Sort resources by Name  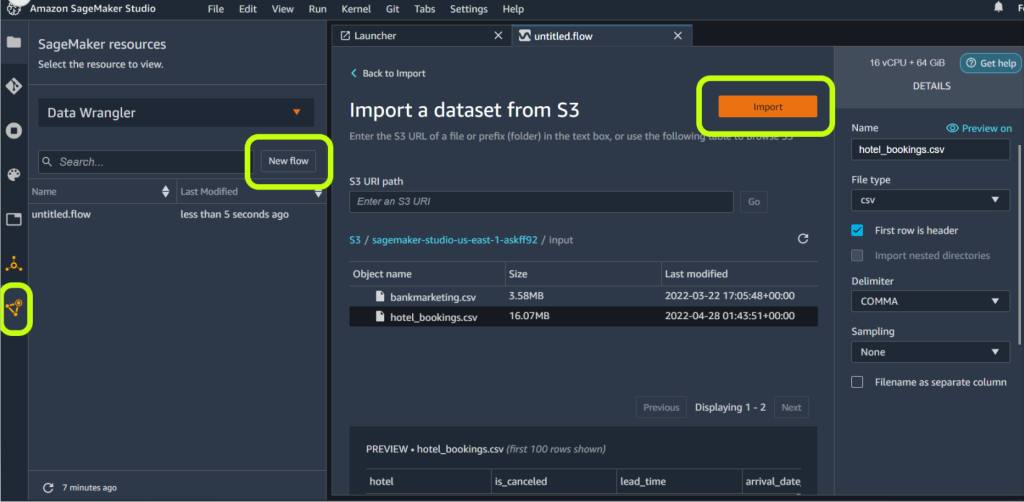point(165,192)
